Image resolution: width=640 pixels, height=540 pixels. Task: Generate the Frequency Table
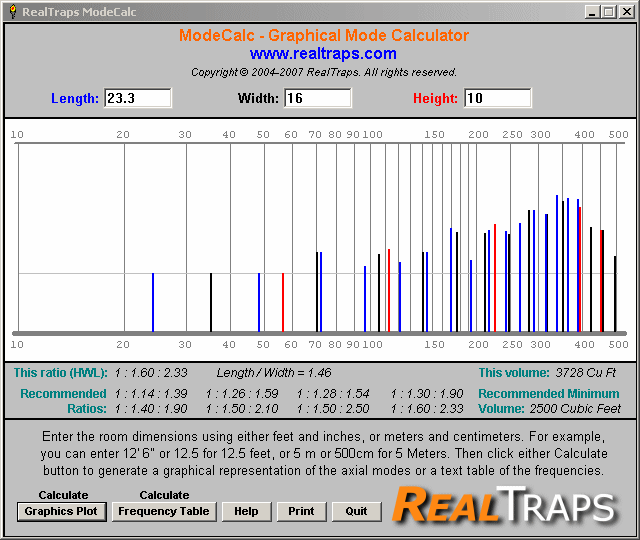point(164,511)
